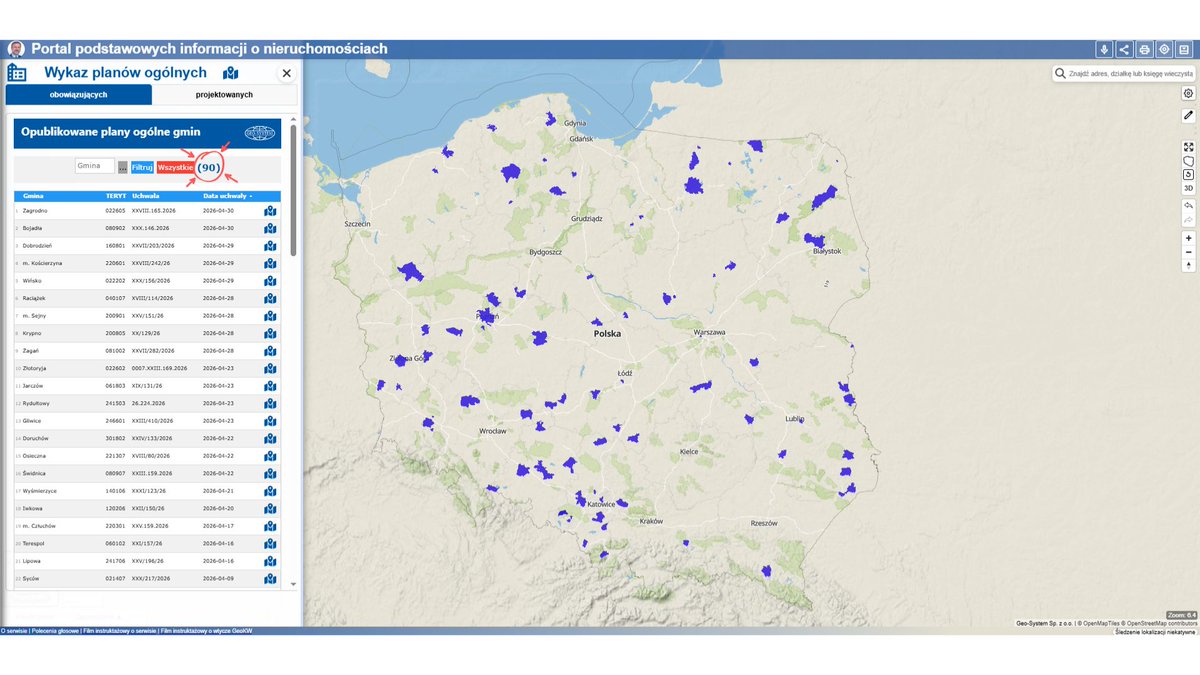Click the Doruchów row name

pos(35,438)
